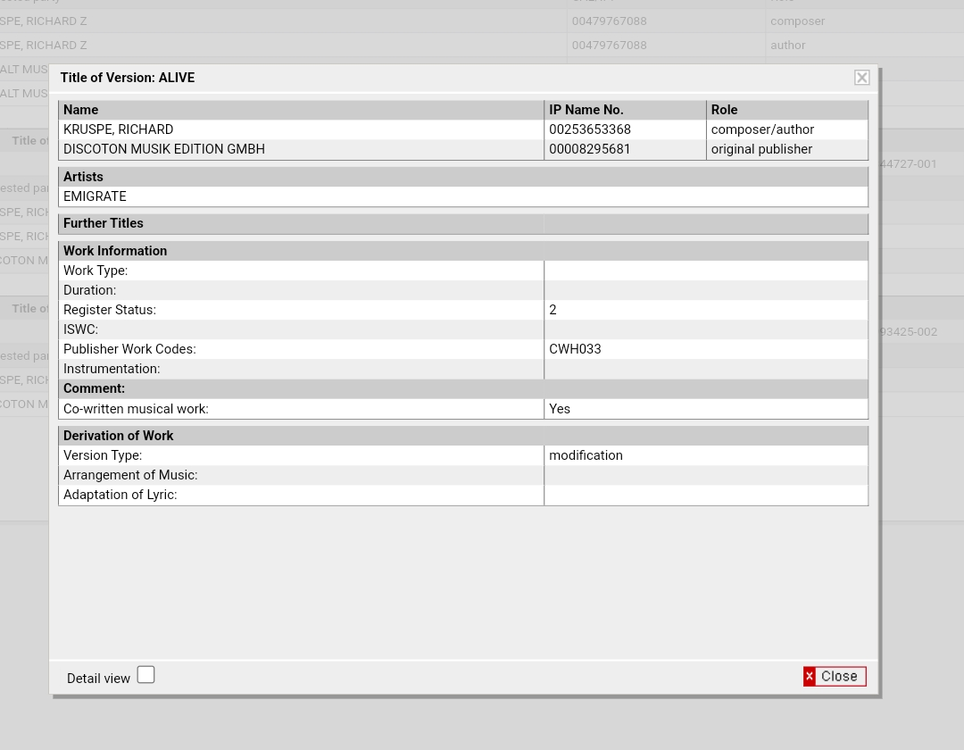Click the Derivation of Work header
Viewport: 964px width, 750px height.
point(464,436)
